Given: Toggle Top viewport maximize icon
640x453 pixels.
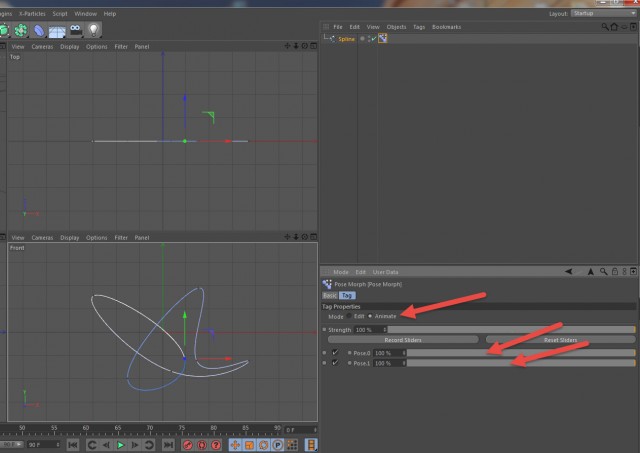Looking at the screenshot, I should [x=313, y=46].
